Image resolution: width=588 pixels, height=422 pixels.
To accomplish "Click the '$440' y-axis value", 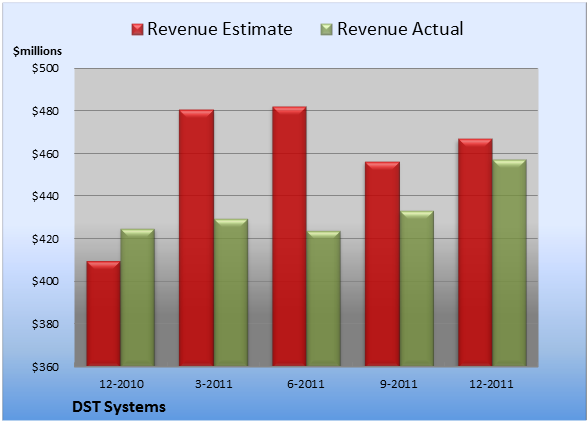I will 45,196.
